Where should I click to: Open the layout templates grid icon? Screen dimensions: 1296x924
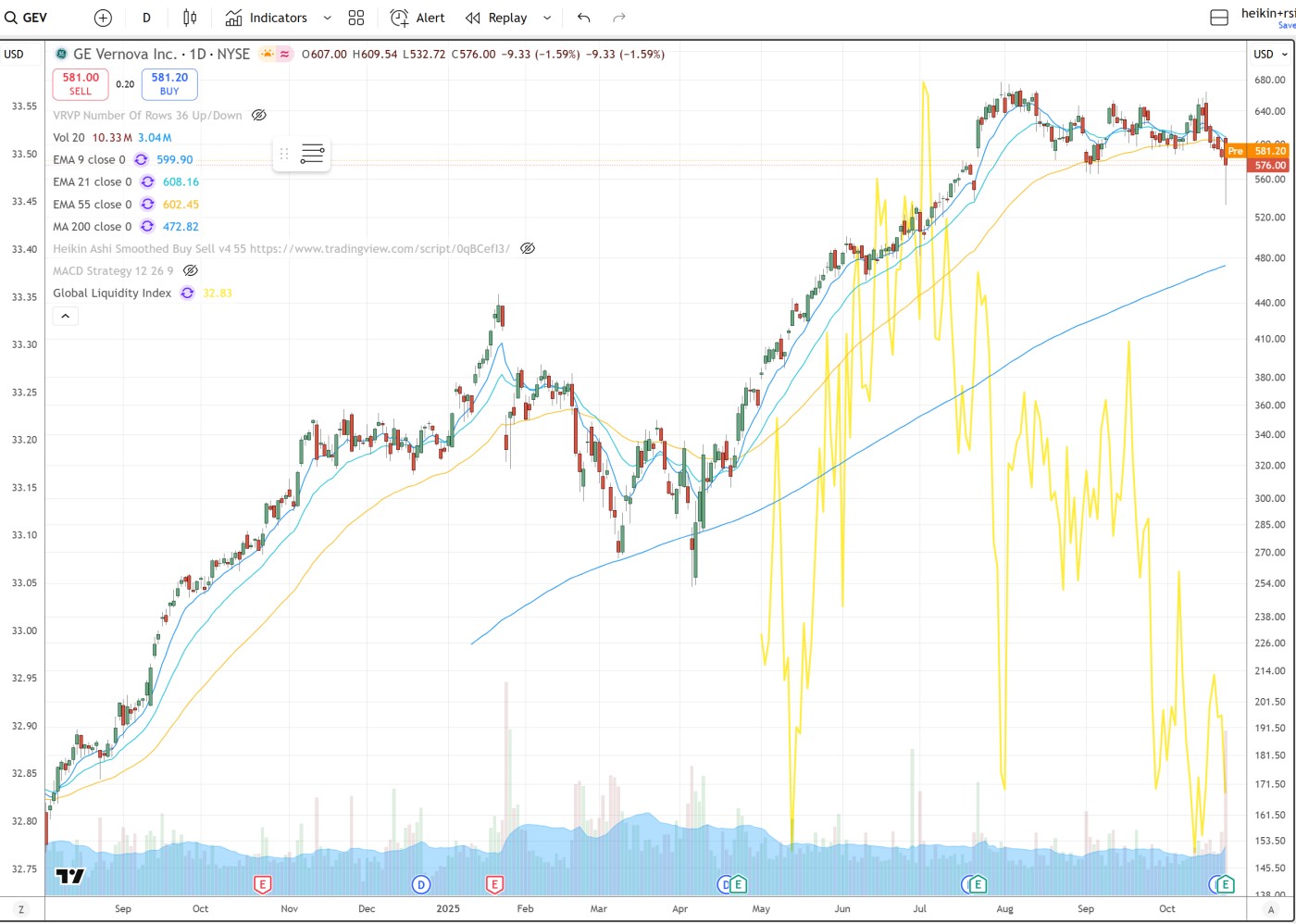(356, 18)
